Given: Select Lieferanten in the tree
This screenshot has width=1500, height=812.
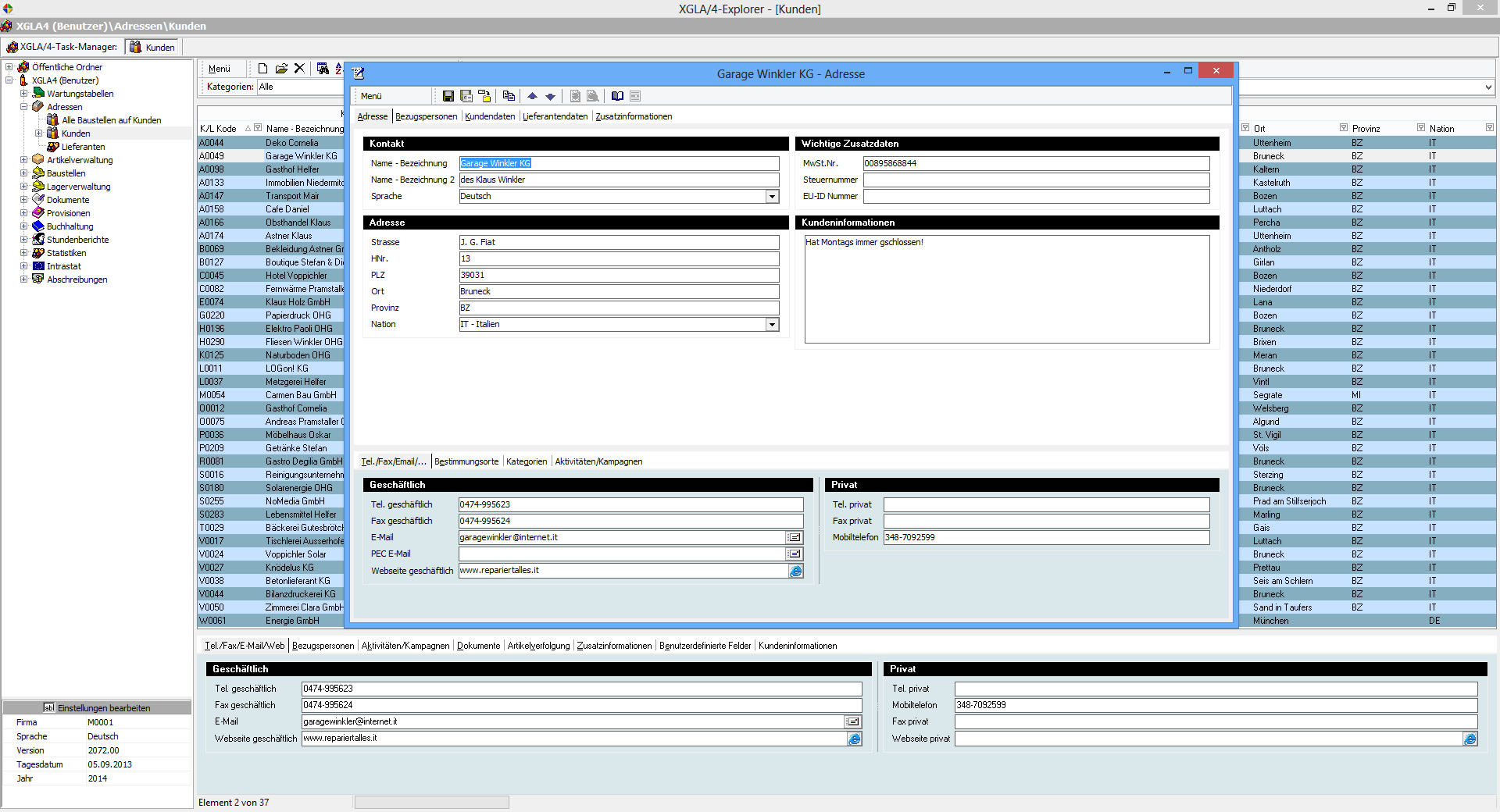Looking at the screenshot, I should pyautogui.click(x=83, y=147).
